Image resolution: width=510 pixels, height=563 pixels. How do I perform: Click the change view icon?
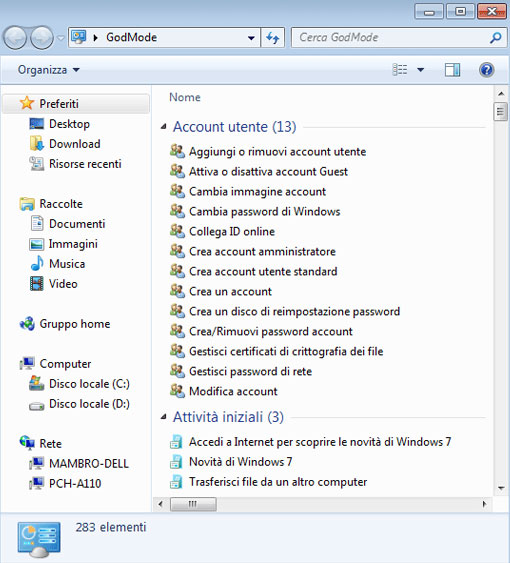(400, 69)
